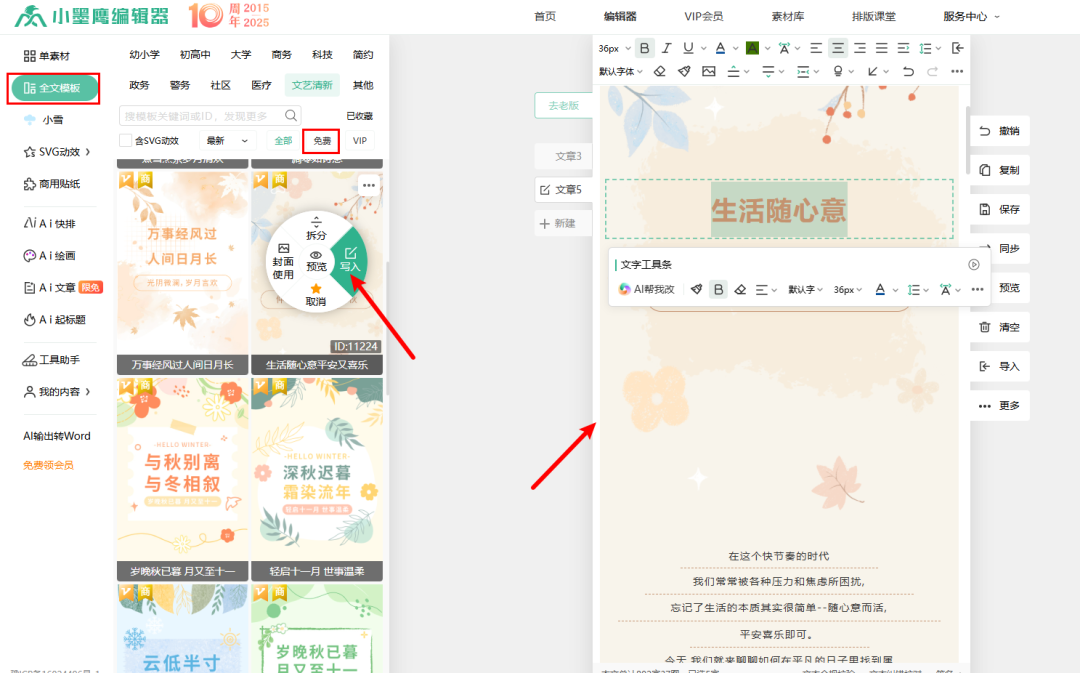This screenshot has width=1080, height=673.
Task: Toggle bold in the floating 文字工具条
Action: click(718, 289)
